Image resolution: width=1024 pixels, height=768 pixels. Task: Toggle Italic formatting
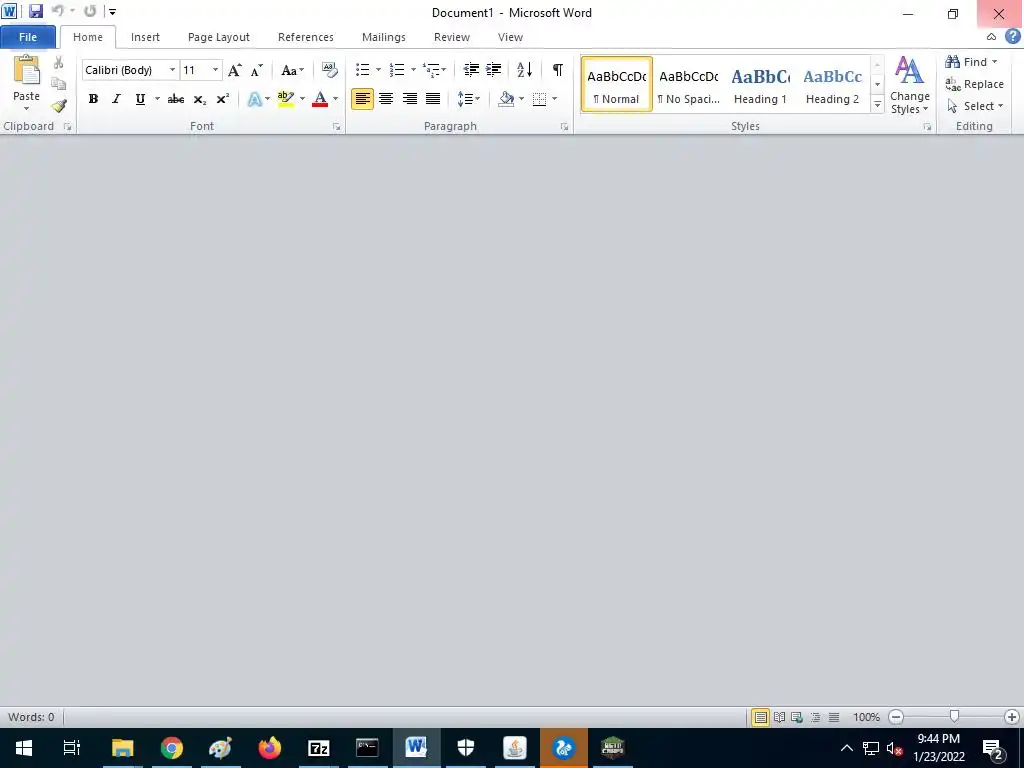click(116, 99)
